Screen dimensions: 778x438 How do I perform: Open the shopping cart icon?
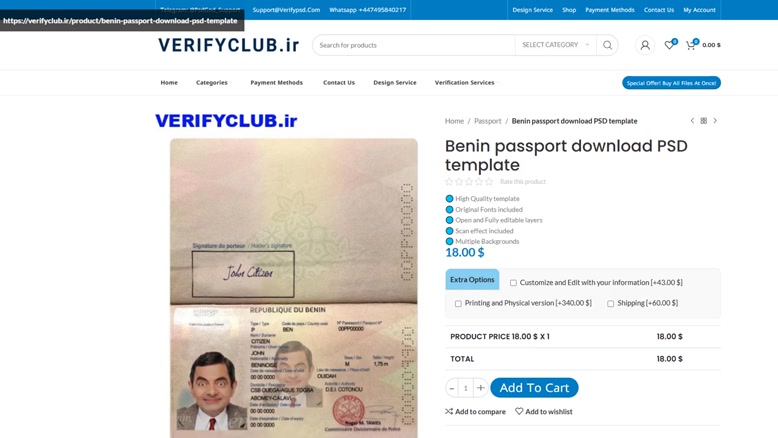coord(691,45)
